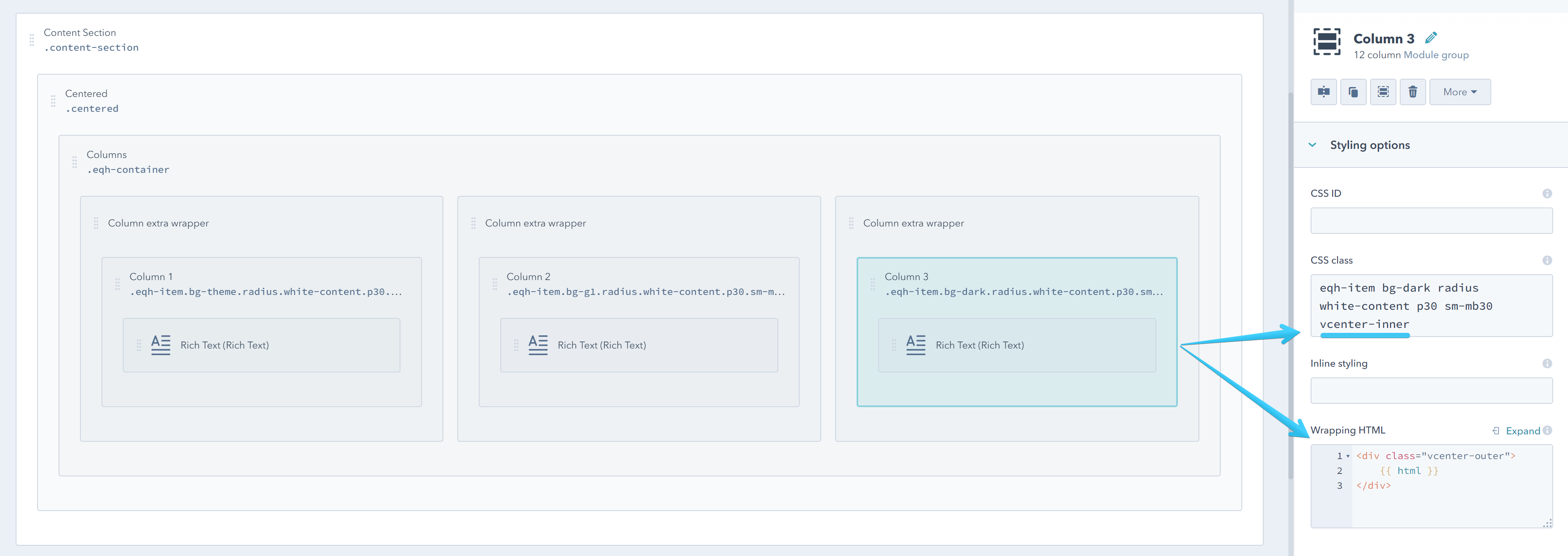1568x556 pixels.
Task: Click the module group icon beside Column 3 heading
Action: tap(1327, 42)
